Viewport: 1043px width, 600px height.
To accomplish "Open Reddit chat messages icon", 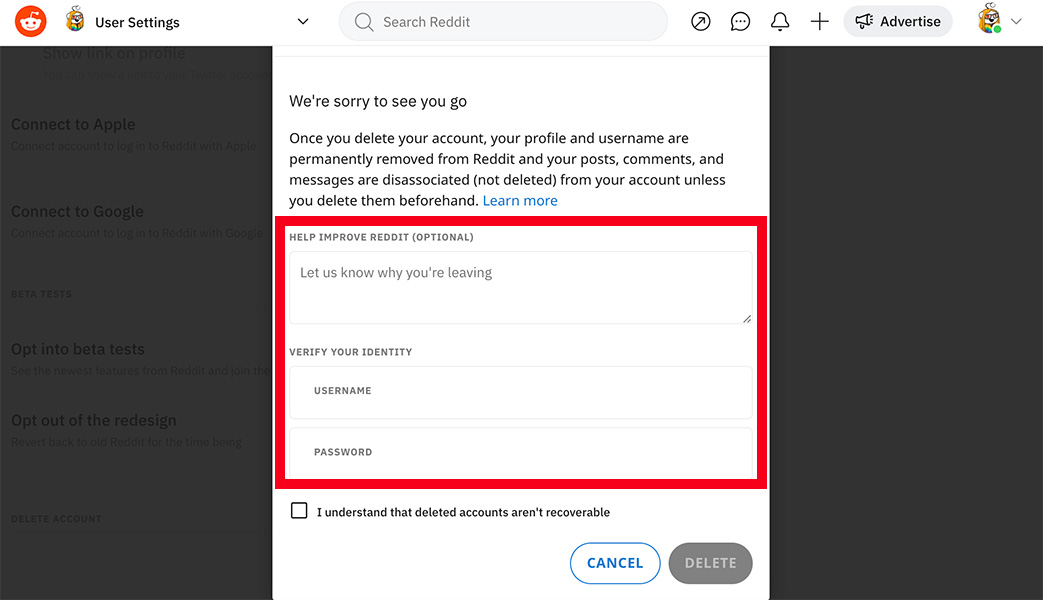I will [740, 21].
